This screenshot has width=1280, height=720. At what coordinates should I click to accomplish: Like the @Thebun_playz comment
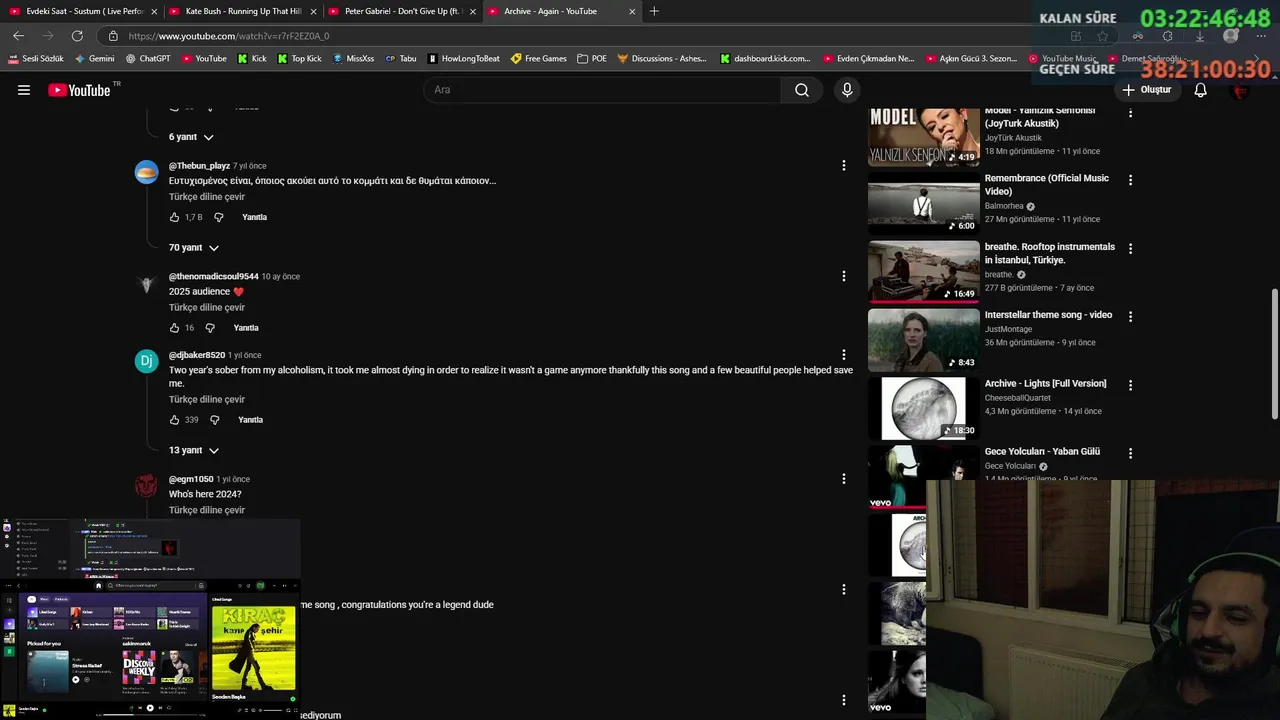click(175, 217)
